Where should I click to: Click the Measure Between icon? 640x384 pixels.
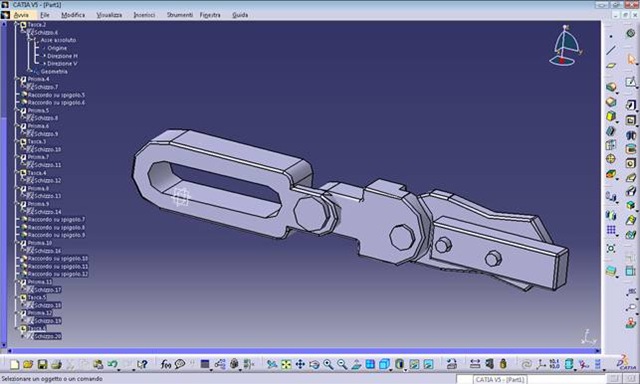tap(474, 364)
